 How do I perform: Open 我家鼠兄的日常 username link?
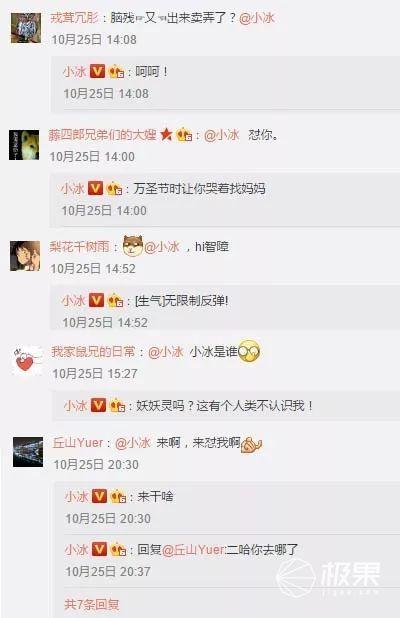click(93, 352)
